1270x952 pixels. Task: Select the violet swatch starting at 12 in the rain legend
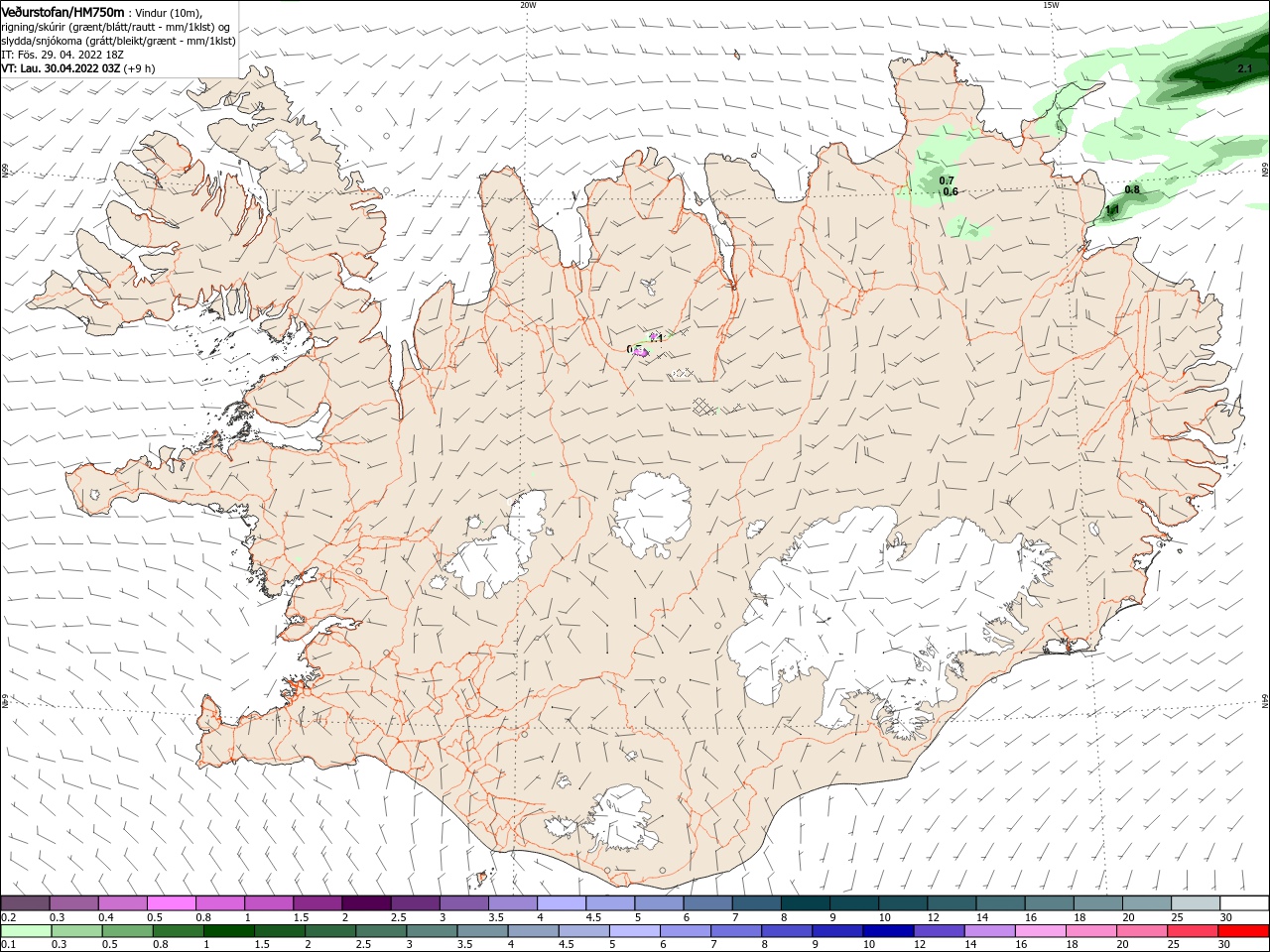click(x=938, y=931)
